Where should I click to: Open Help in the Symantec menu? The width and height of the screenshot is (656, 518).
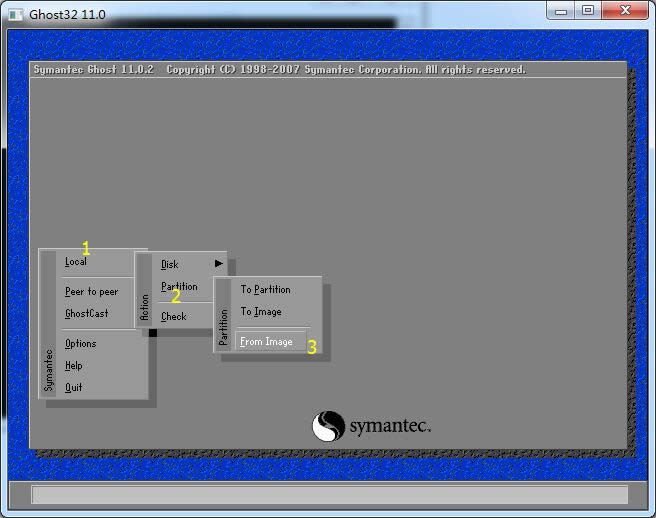(x=74, y=366)
